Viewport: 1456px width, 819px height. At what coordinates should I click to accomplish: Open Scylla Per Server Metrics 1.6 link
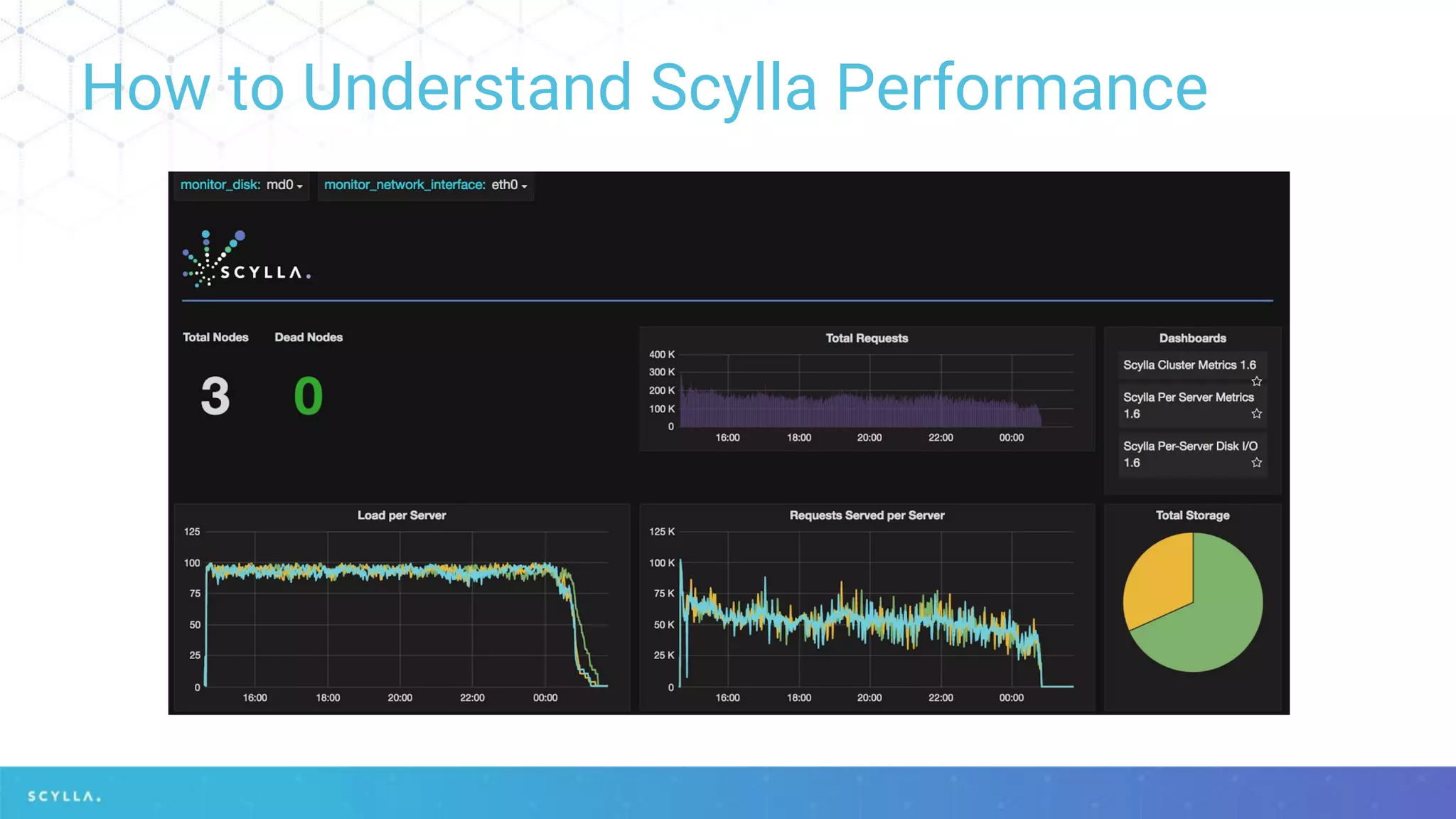(x=1188, y=397)
